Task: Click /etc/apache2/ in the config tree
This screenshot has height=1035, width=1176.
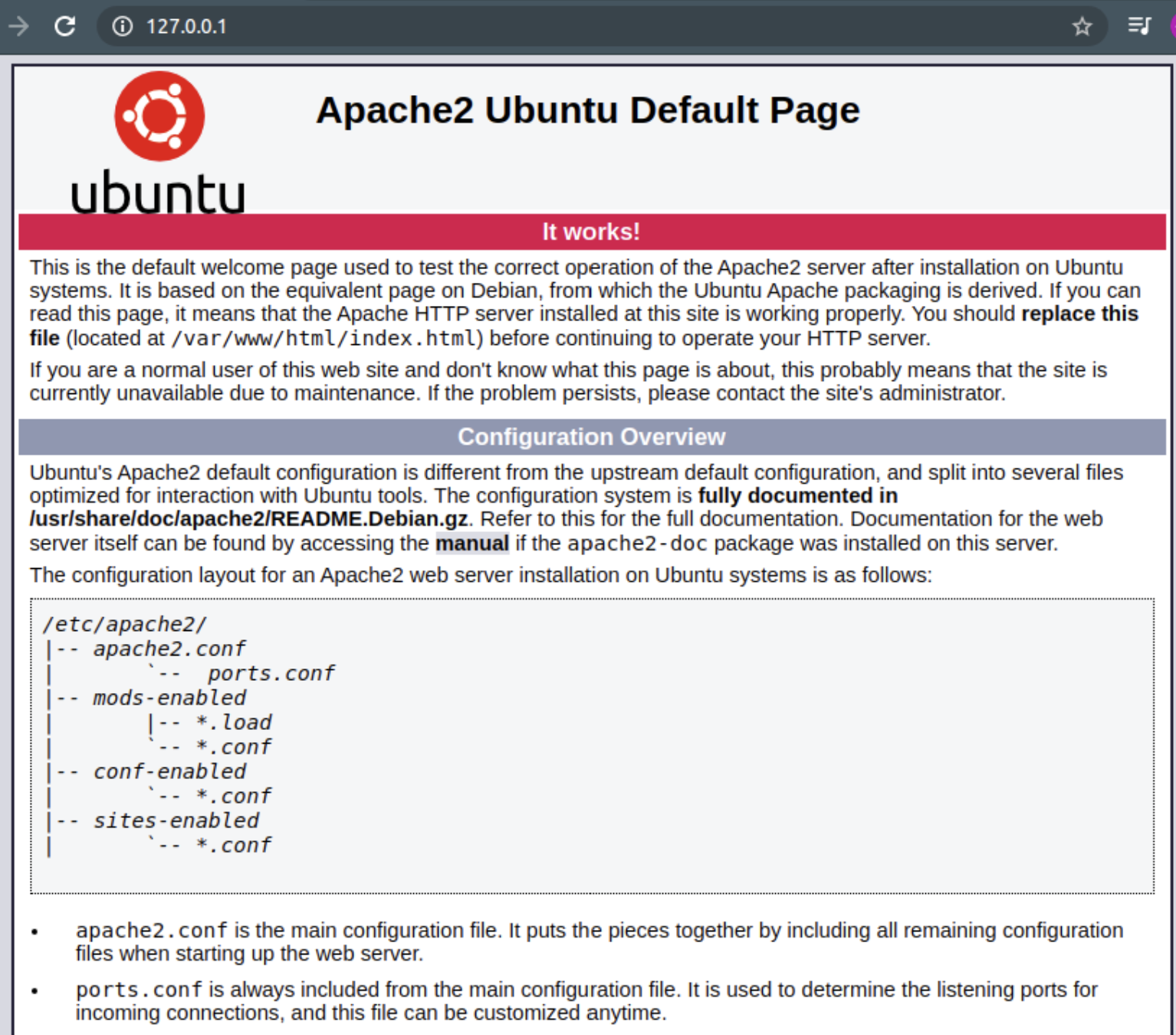Action: pyautogui.click(x=124, y=624)
